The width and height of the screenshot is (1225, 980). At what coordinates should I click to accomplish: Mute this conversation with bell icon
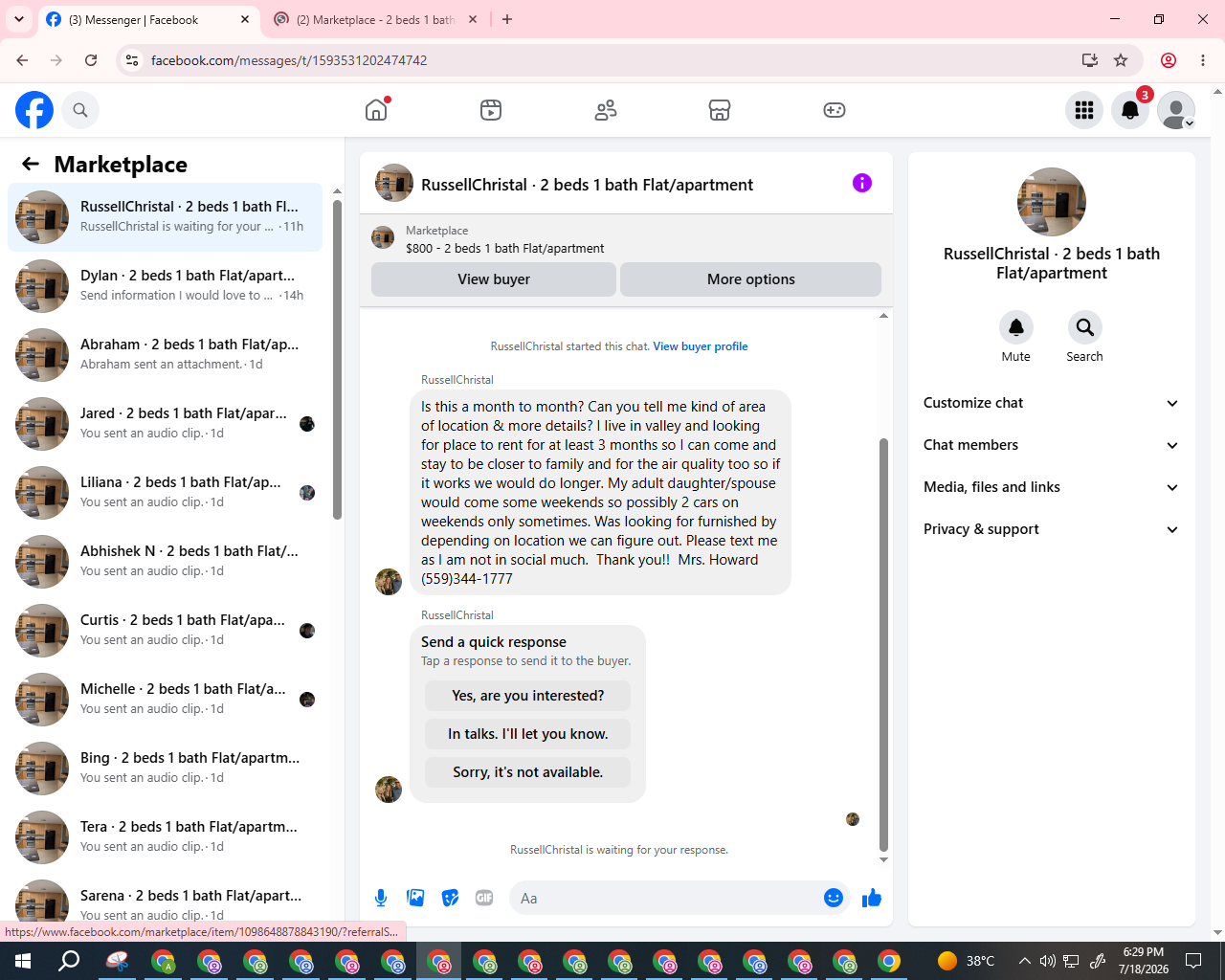(x=1016, y=327)
